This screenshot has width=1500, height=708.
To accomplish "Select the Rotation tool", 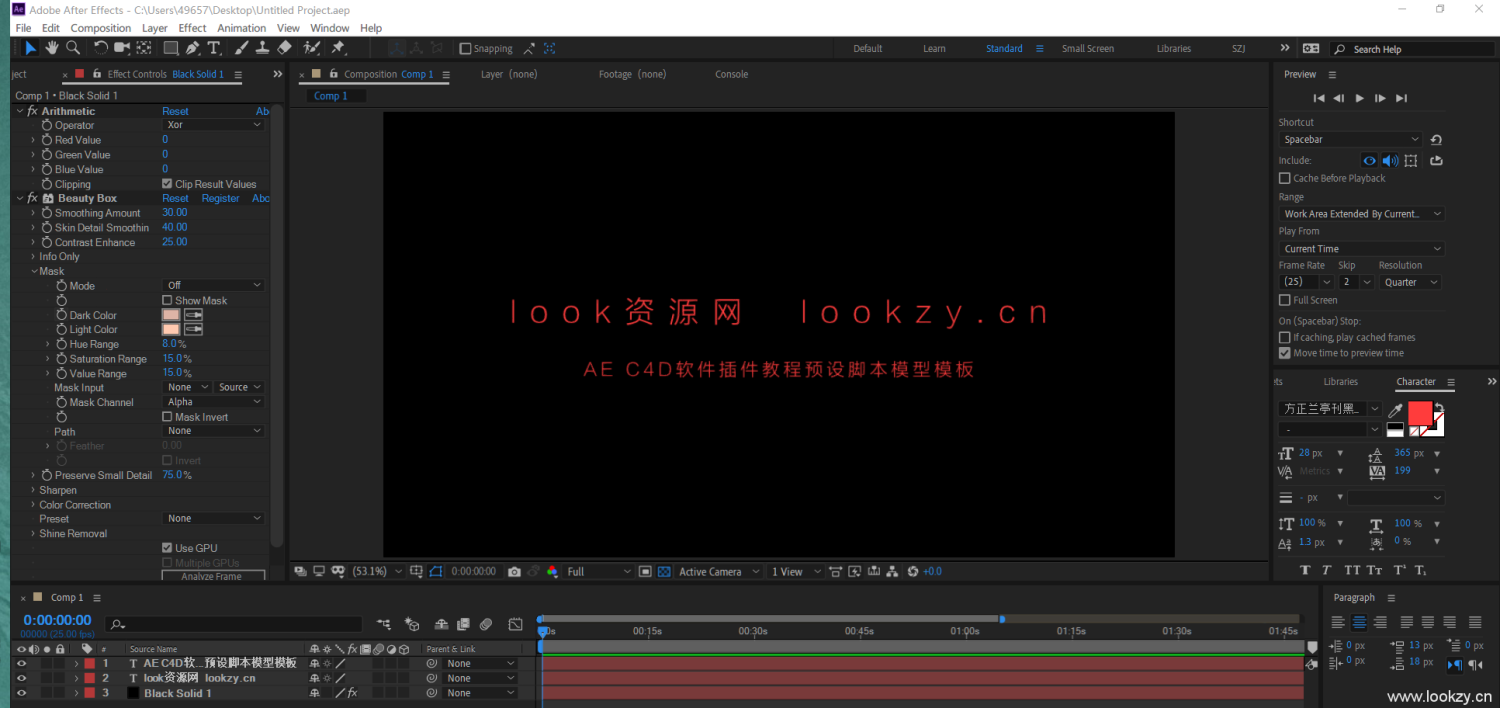I will point(100,48).
